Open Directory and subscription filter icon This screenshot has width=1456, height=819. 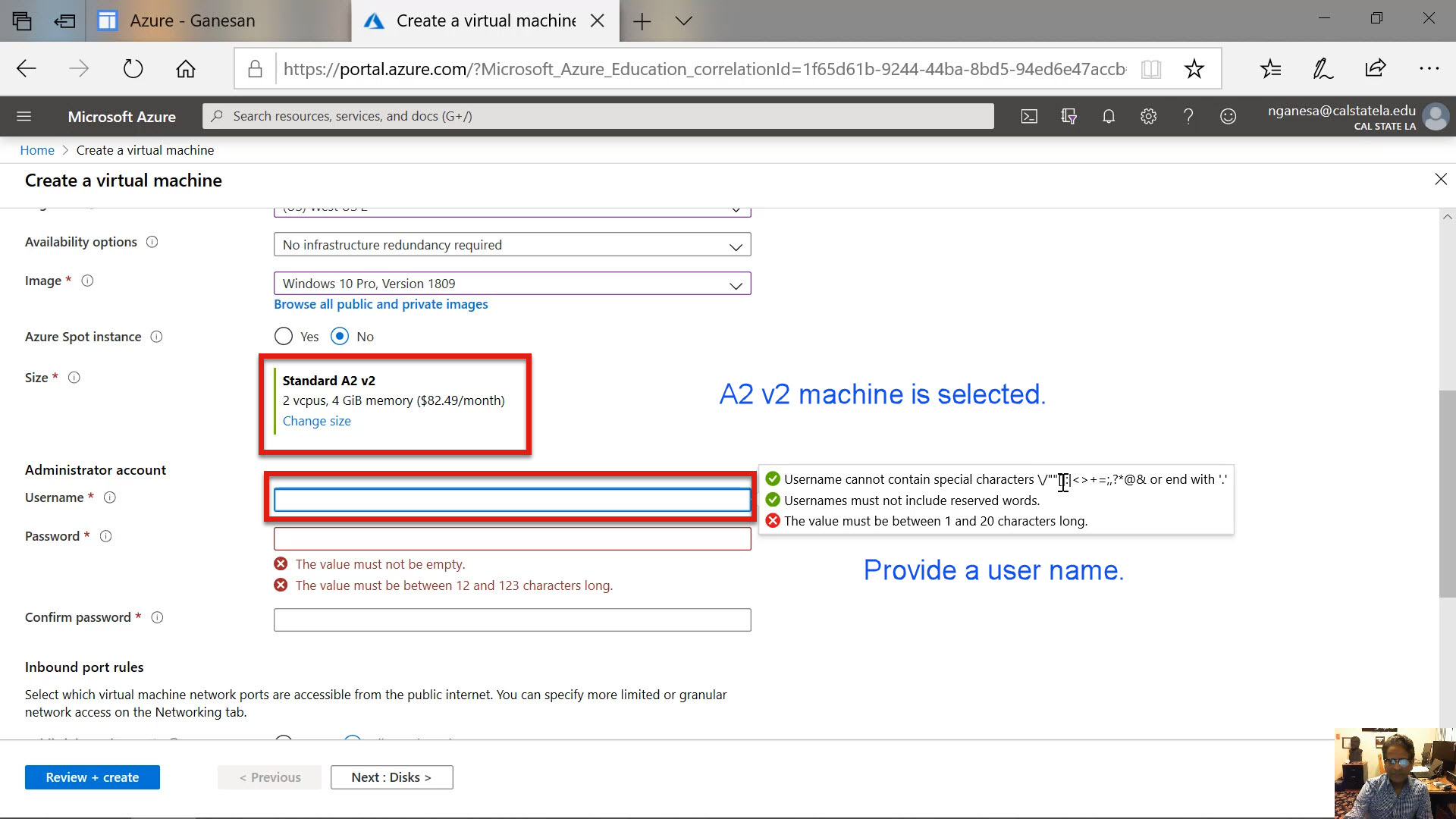(x=1068, y=116)
